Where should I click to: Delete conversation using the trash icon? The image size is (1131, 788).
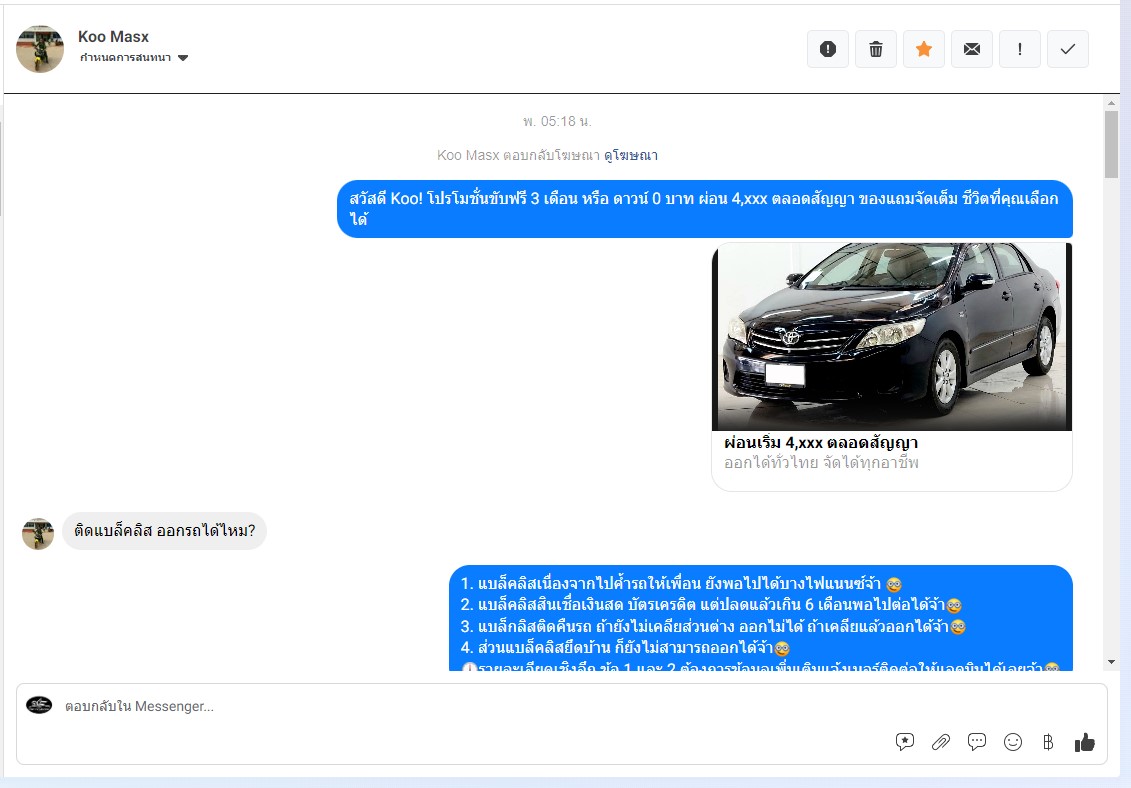(876, 49)
